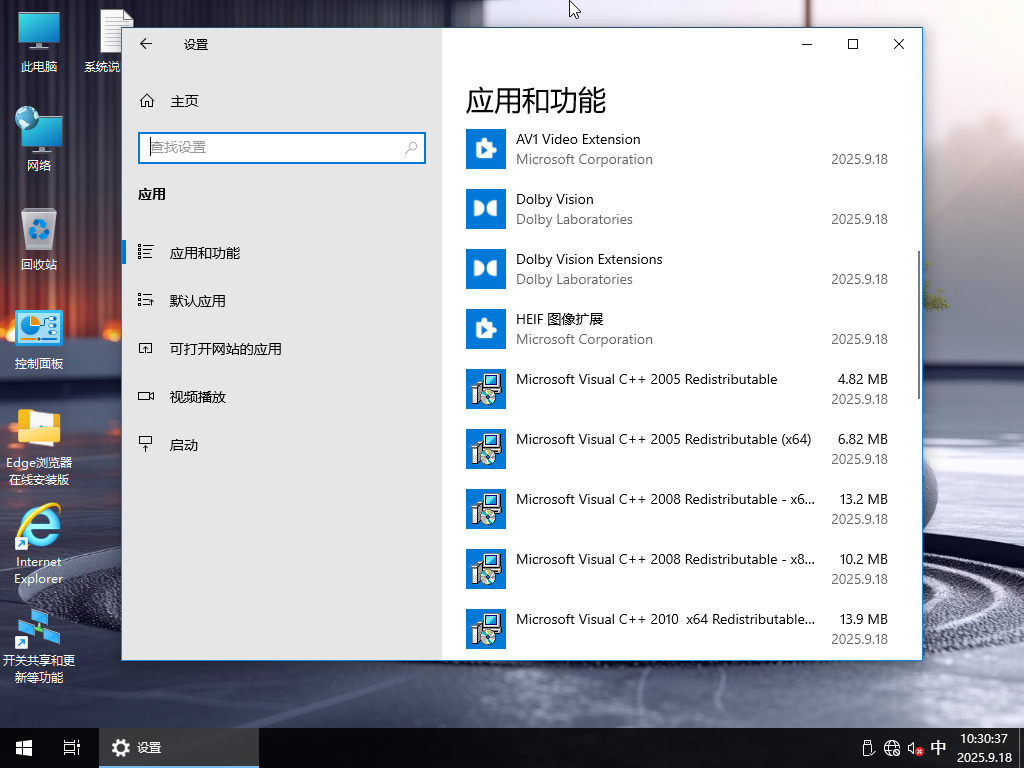This screenshot has height=768, width=1024.
Task: Open 应用和功能 sidebar section
Action: point(282,253)
